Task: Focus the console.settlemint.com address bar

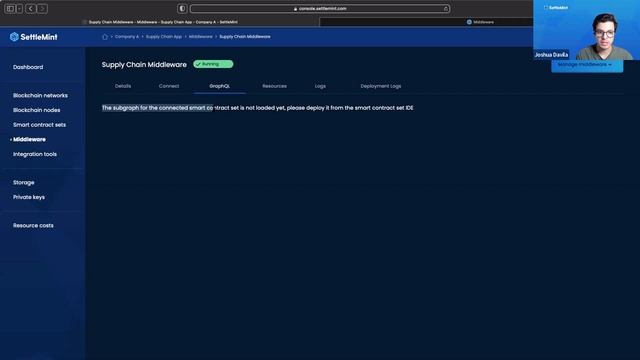Action: (320, 9)
